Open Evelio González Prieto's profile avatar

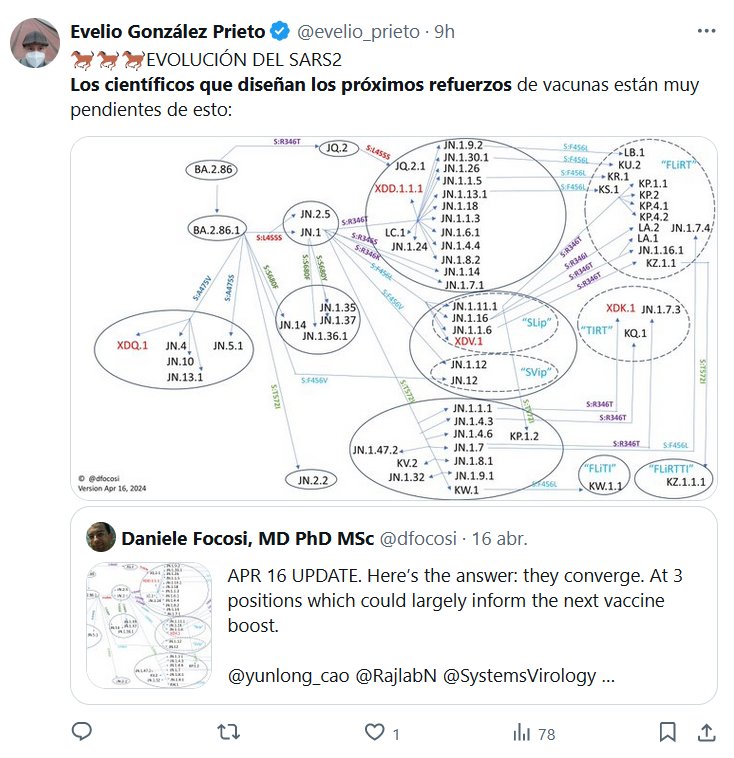pyautogui.click(x=34, y=43)
